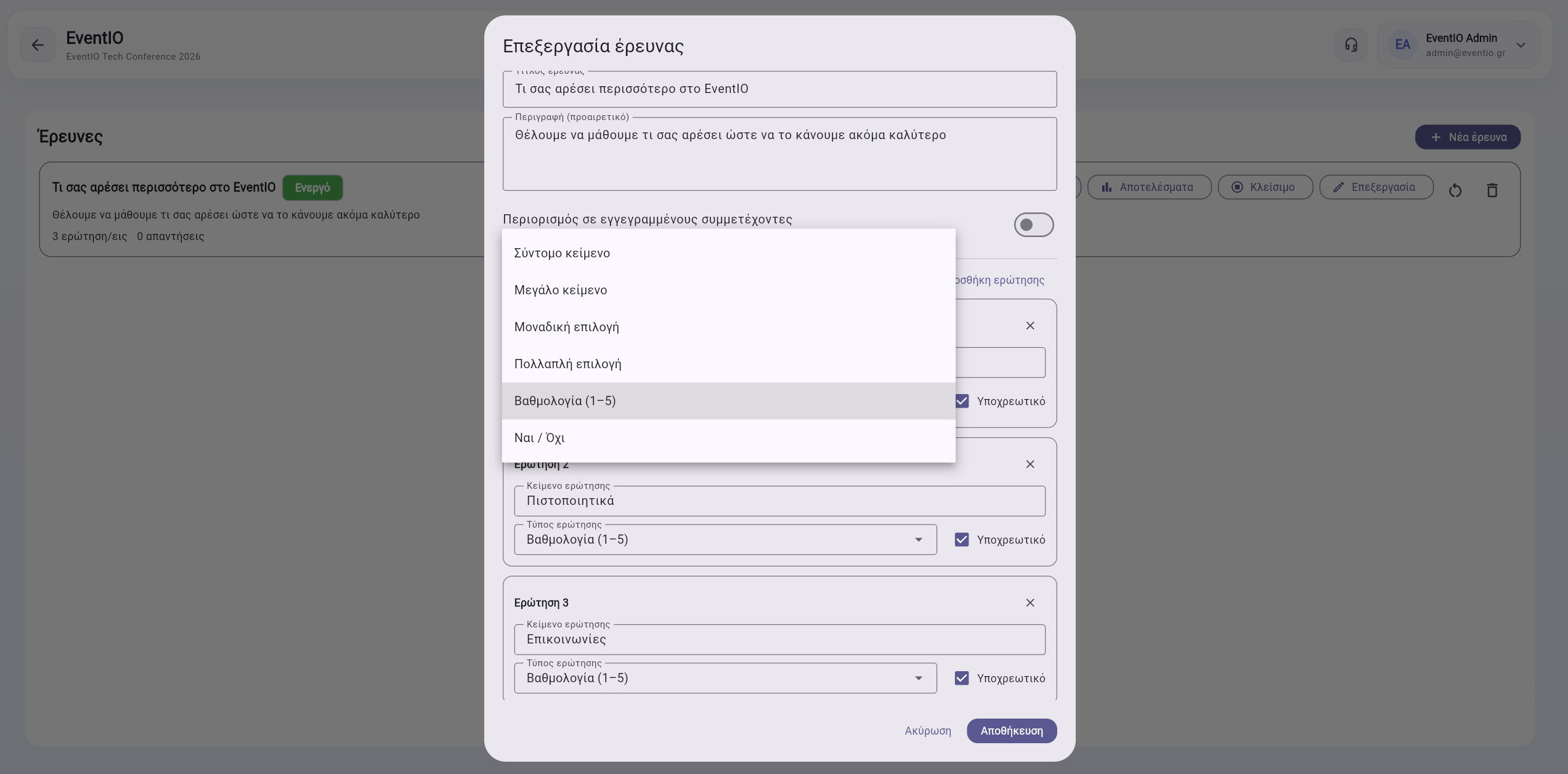Pick Ναι / Όχι option
The width and height of the screenshot is (1568, 774).
coord(729,438)
